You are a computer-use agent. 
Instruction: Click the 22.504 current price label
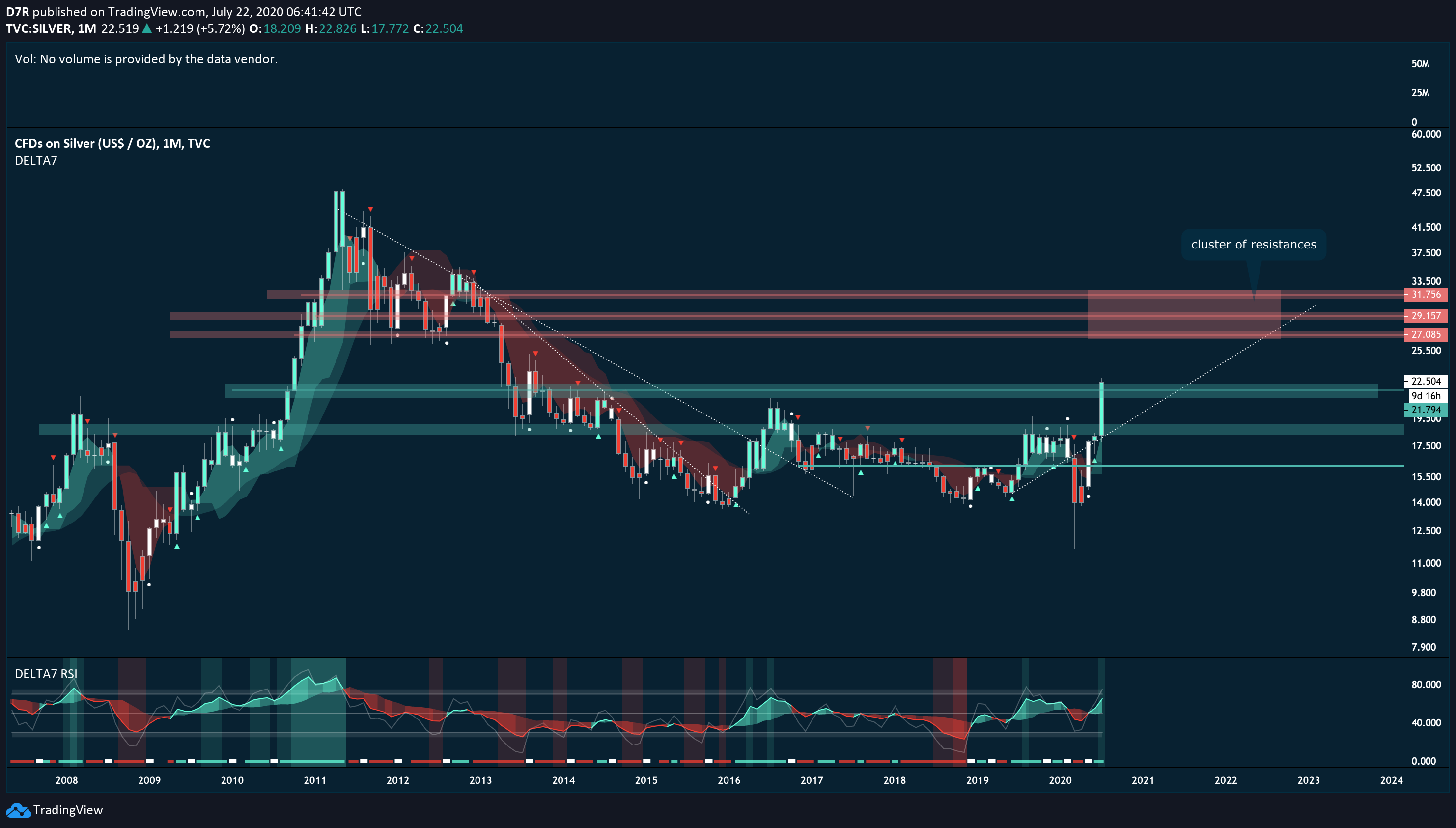(1426, 381)
